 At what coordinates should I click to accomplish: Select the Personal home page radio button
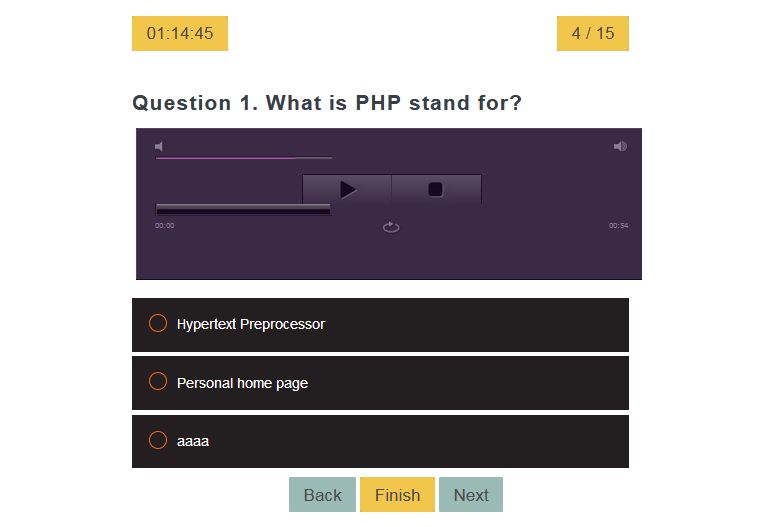tap(157, 382)
